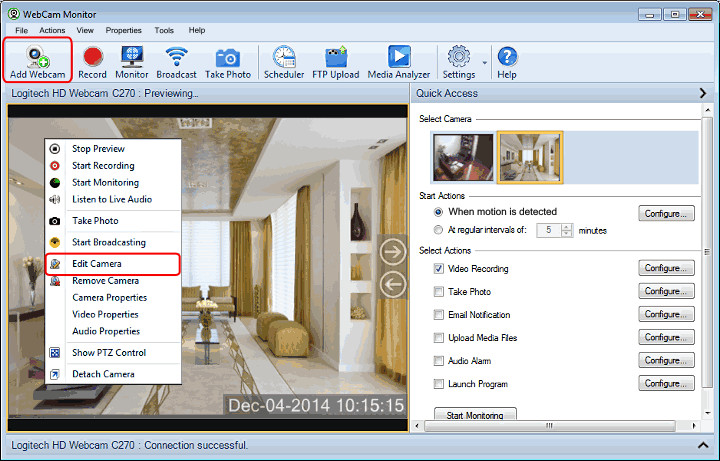Choose Edit Camera from context menu
720x461 pixels.
(x=97, y=264)
